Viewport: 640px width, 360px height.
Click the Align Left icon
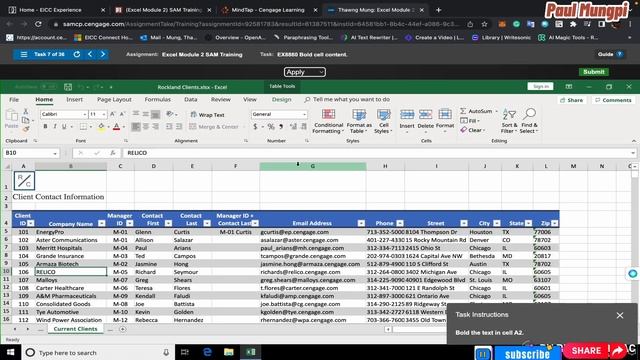point(136,127)
